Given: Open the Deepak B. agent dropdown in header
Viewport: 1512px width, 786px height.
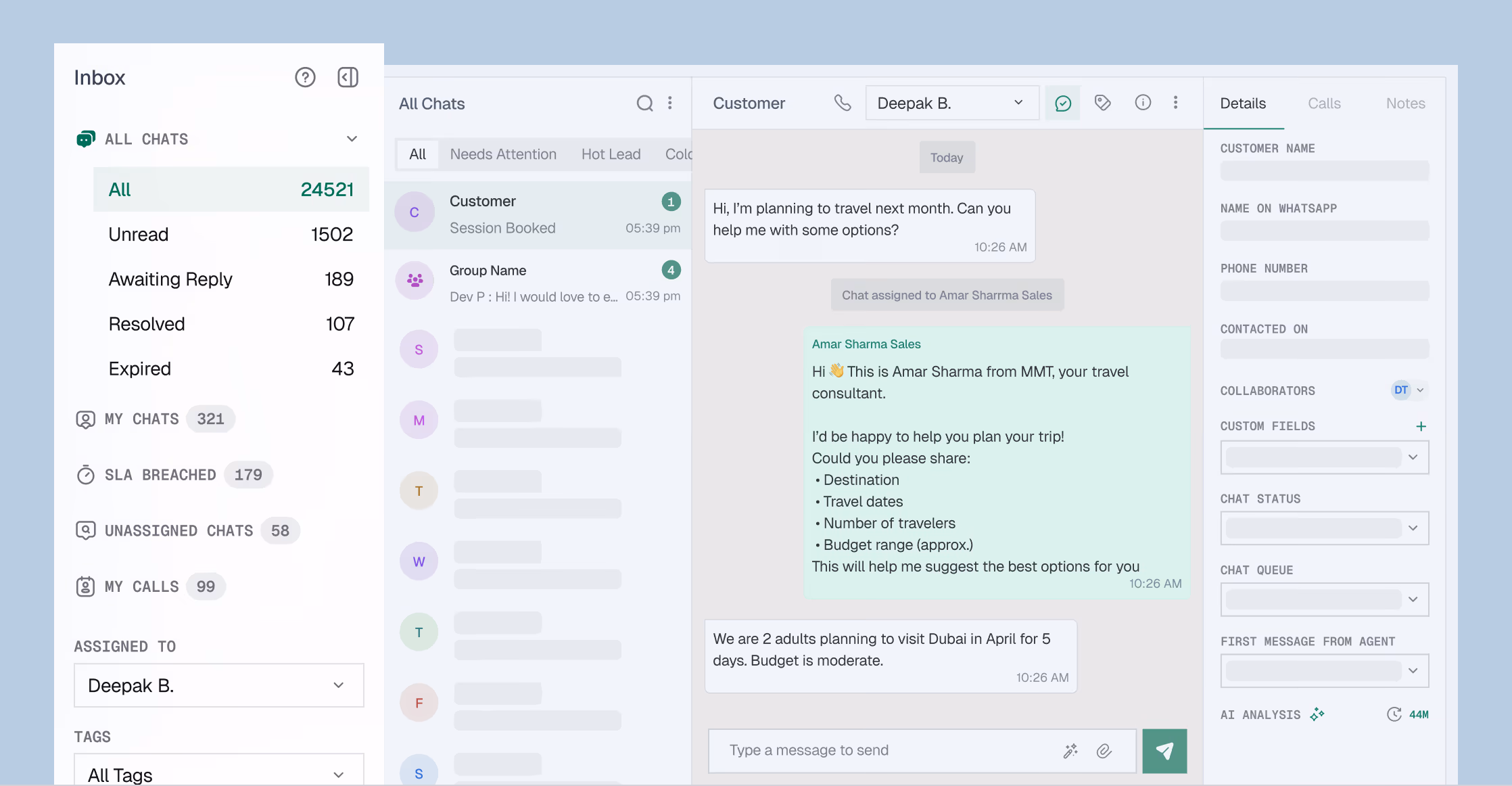Looking at the screenshot, I should click(951, 103).
